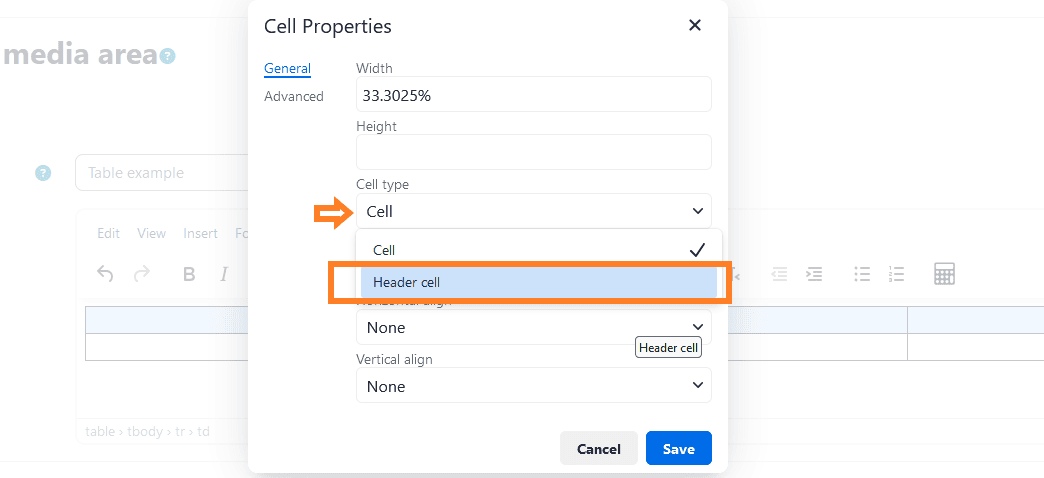Click the redo arrow icon
The width and height of the screenshot is (1044, 478).
142,273
